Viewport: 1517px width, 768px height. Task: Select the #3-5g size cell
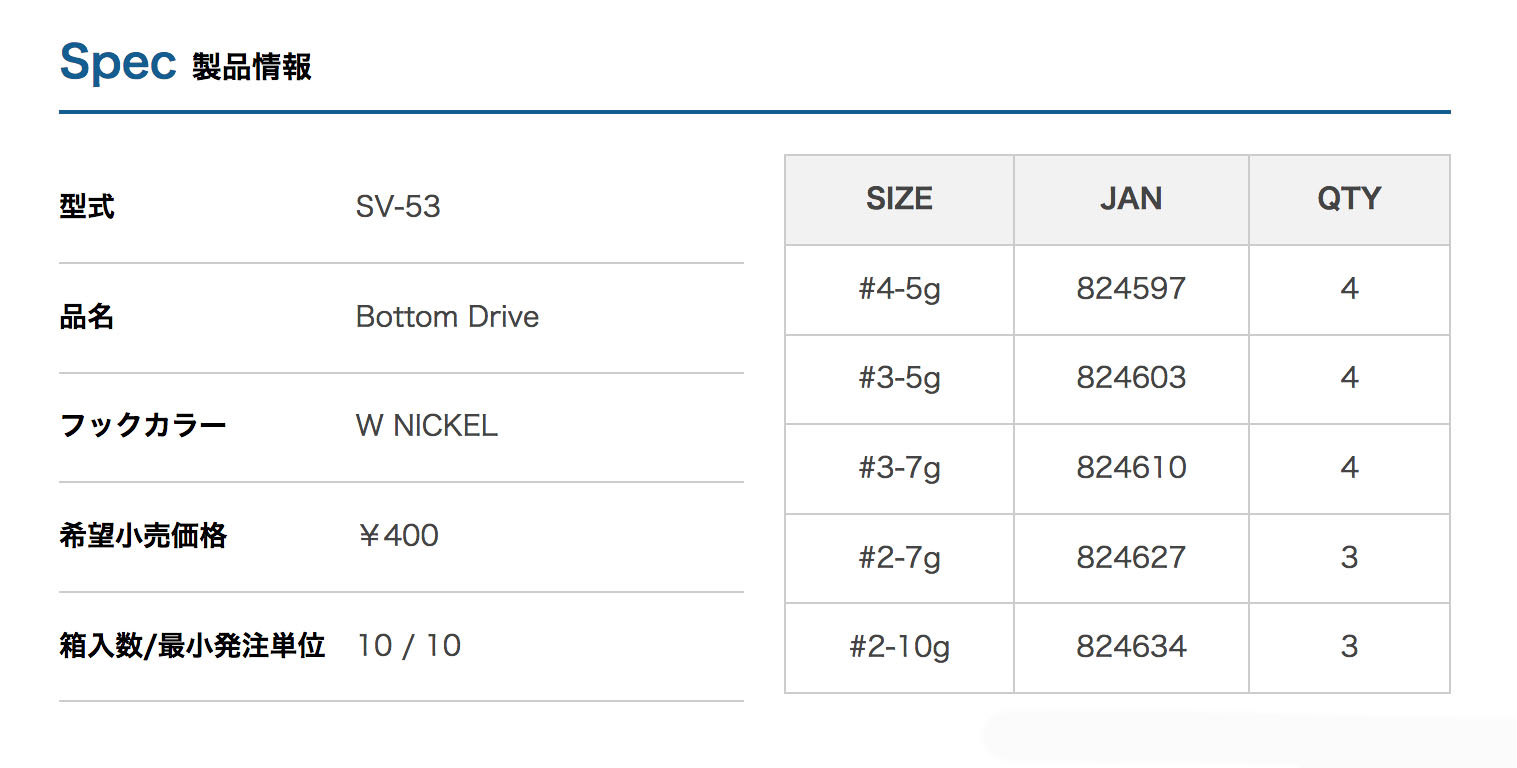click(x=899, y=378)
